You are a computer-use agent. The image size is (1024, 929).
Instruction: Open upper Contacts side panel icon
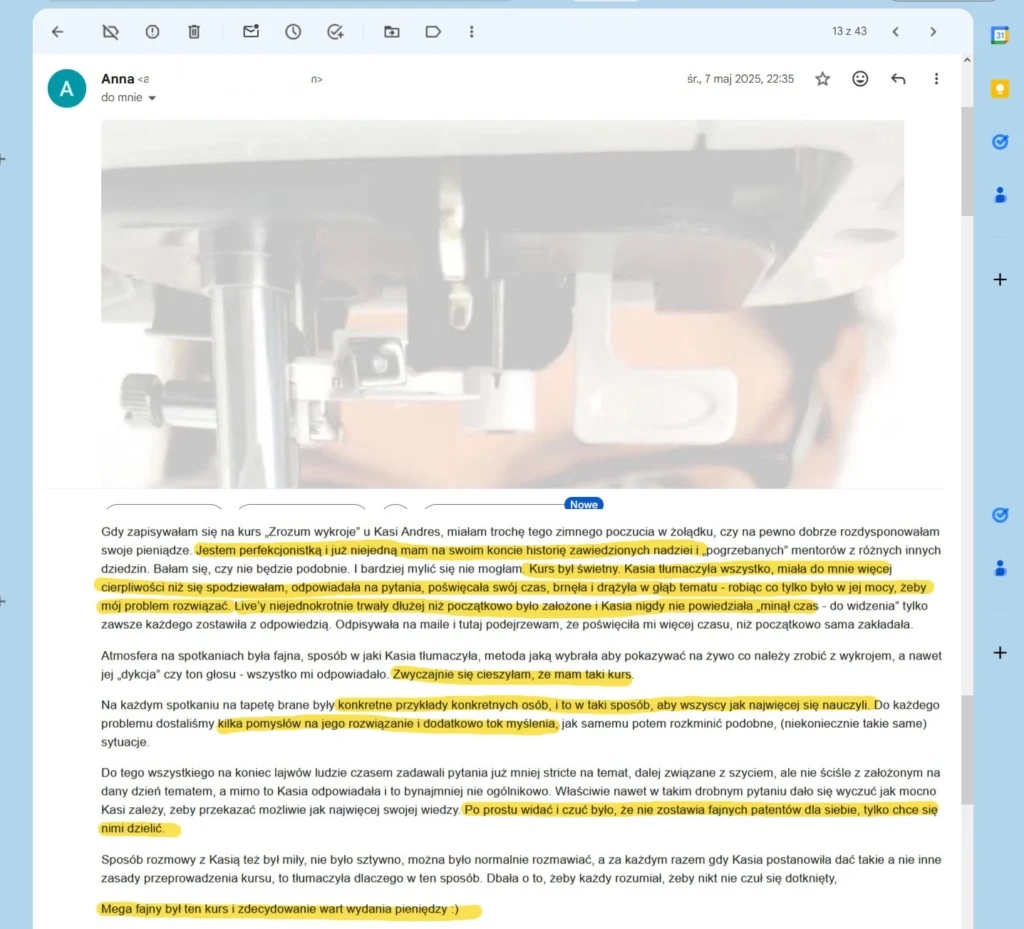999,195
